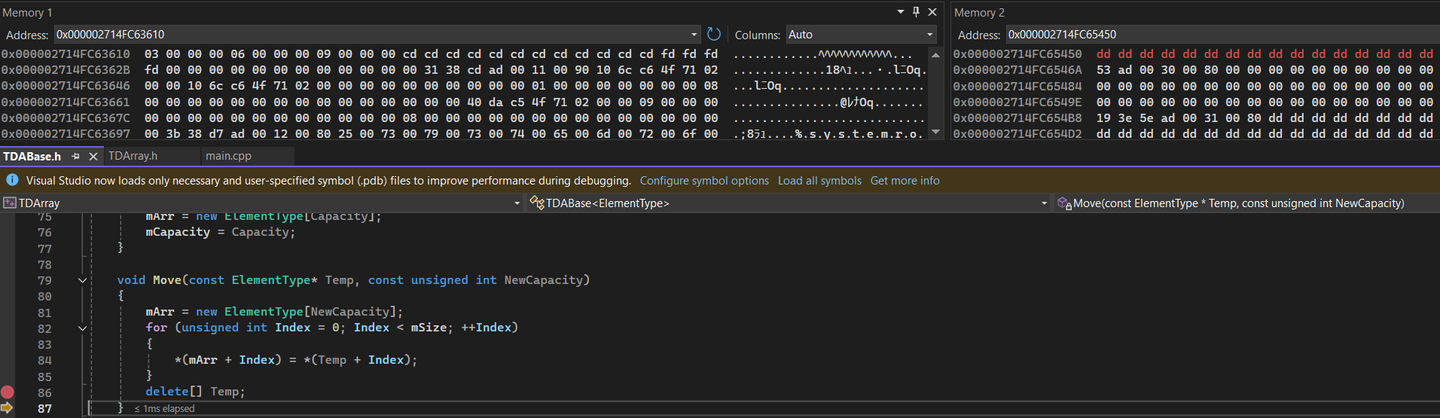Collapse the for loop at line 82
Viewport: 1440px width, 418px height.
pos(83,327)
